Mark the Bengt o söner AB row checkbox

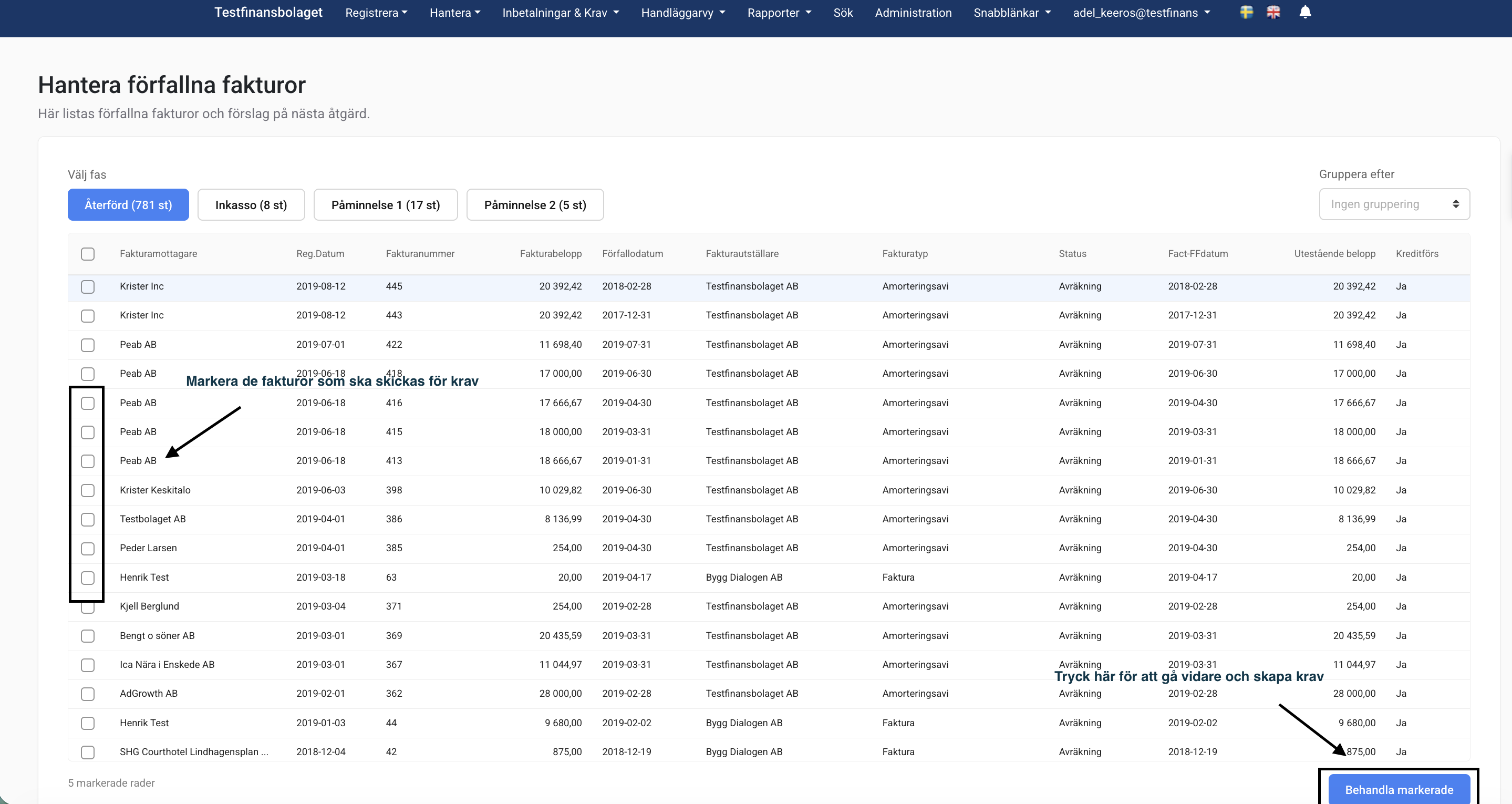pos(87,635)
